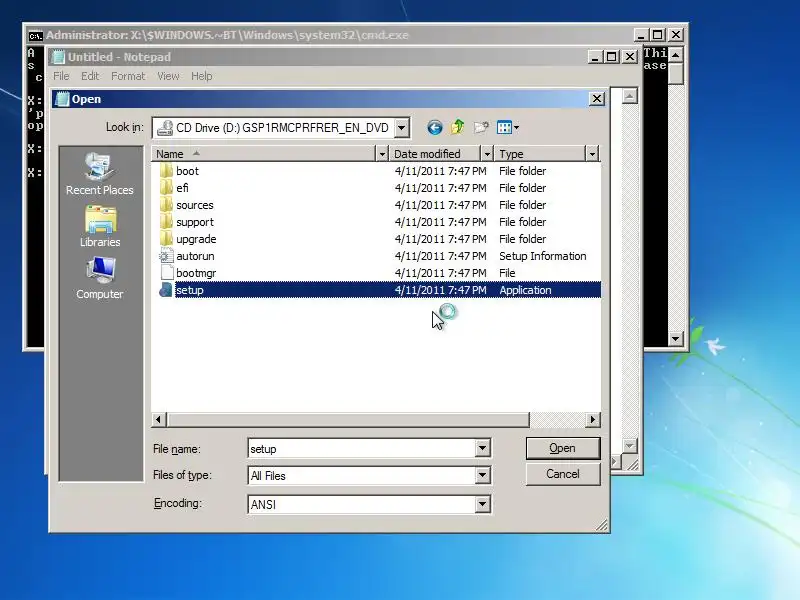Select Computer in the places sidebar

coord(100,279)
